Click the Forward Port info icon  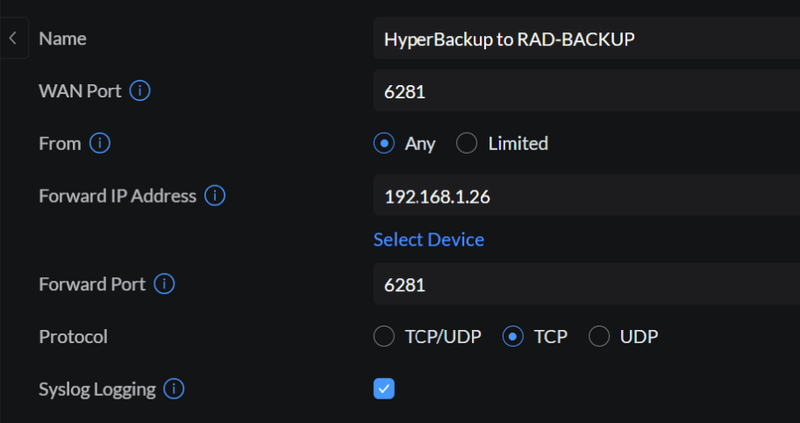click(165, 285)
